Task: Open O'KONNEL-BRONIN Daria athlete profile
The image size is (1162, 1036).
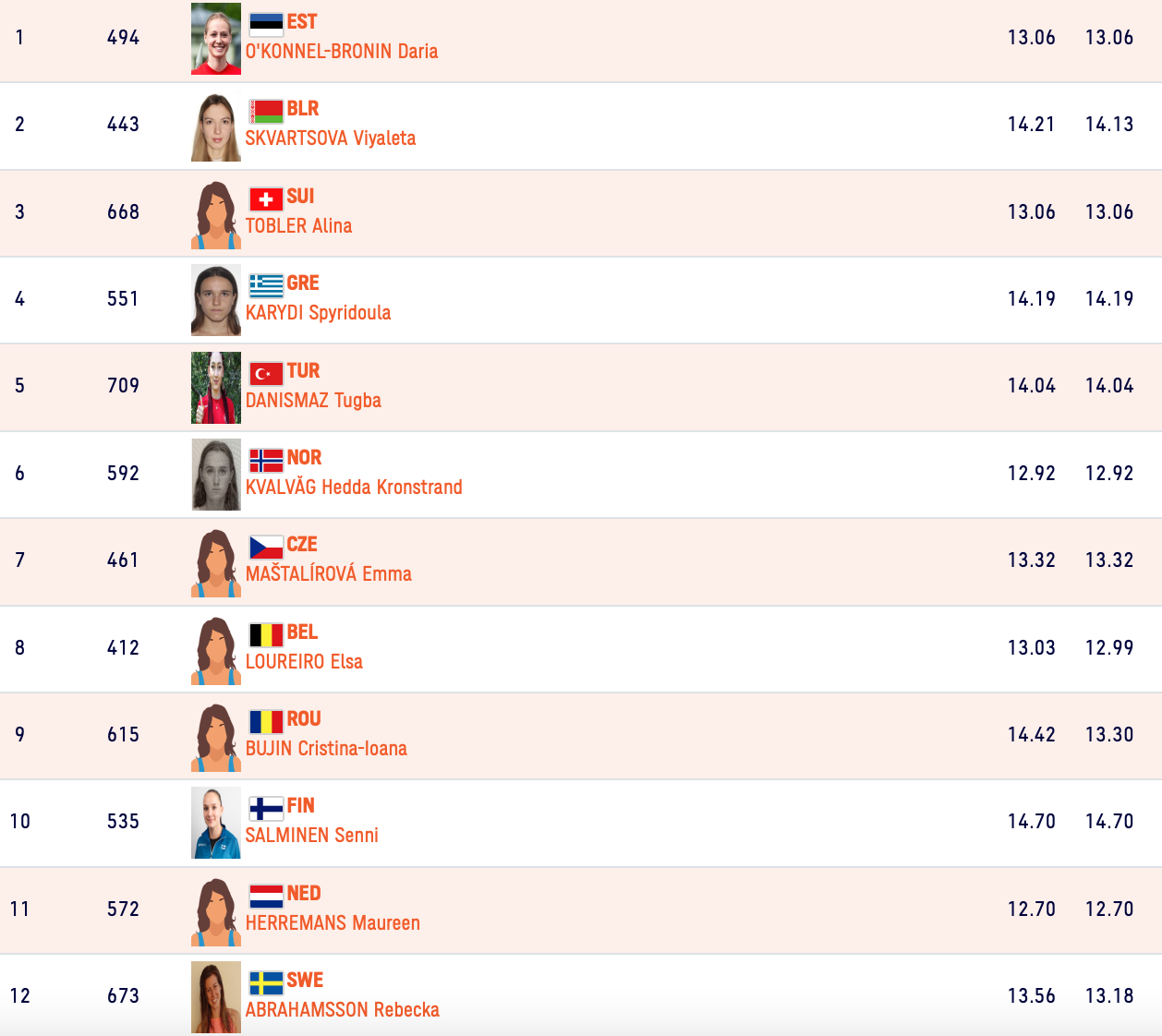Action: tap(342, 52)
